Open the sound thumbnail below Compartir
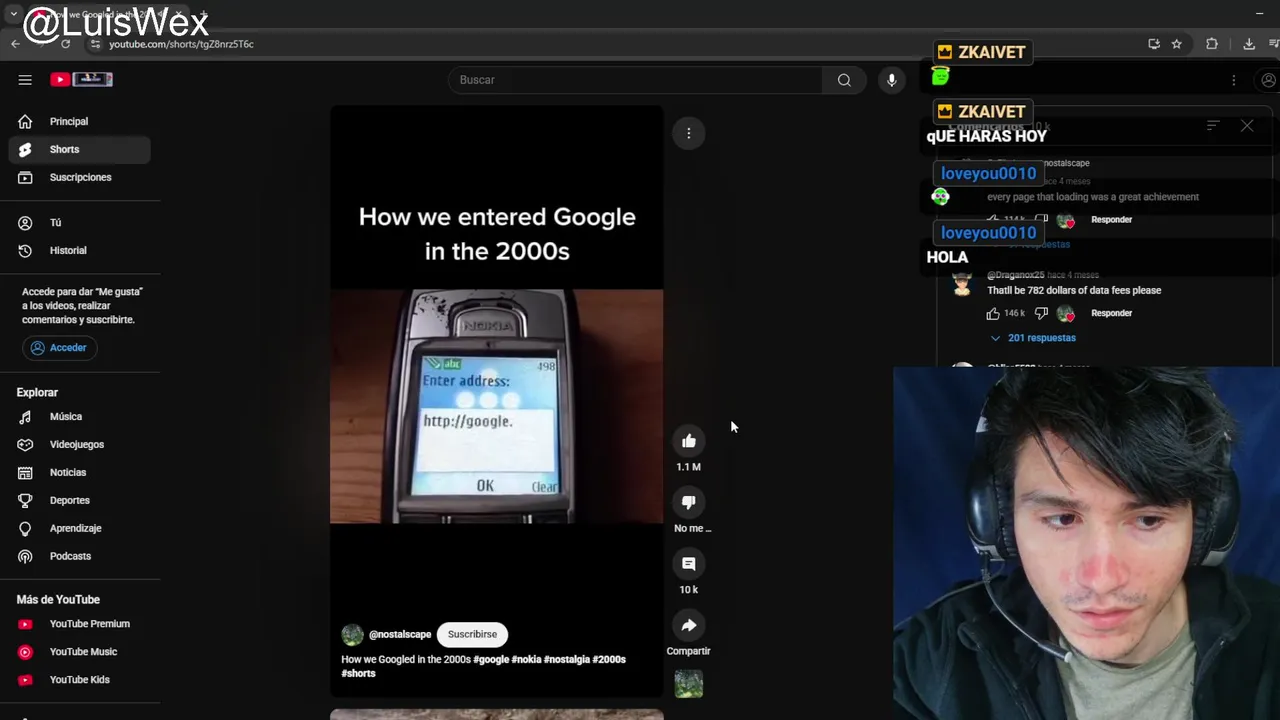 pyautogui.click(x=688, y=684)
